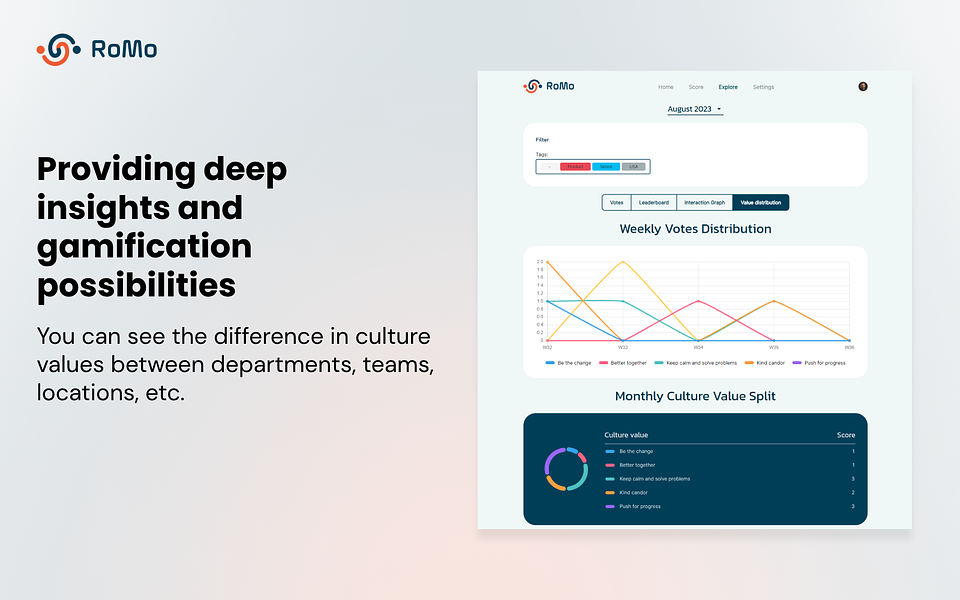Toggle the Be the change series in the chart legend
Image resolution: width=960 pixels, height=600 pixels.
[568, 363]
